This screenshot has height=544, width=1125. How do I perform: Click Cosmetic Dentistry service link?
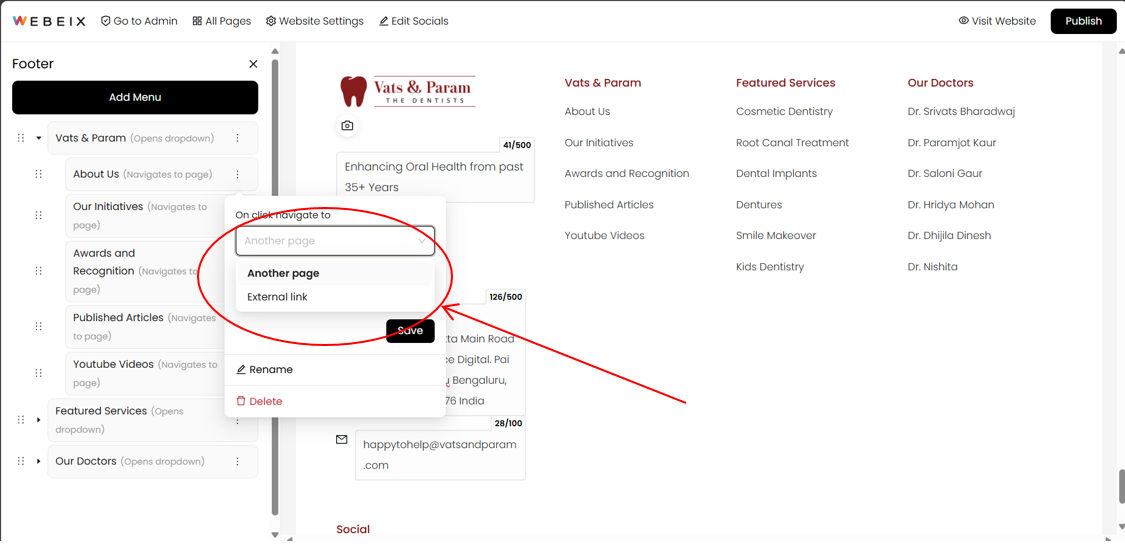point(784,111)
